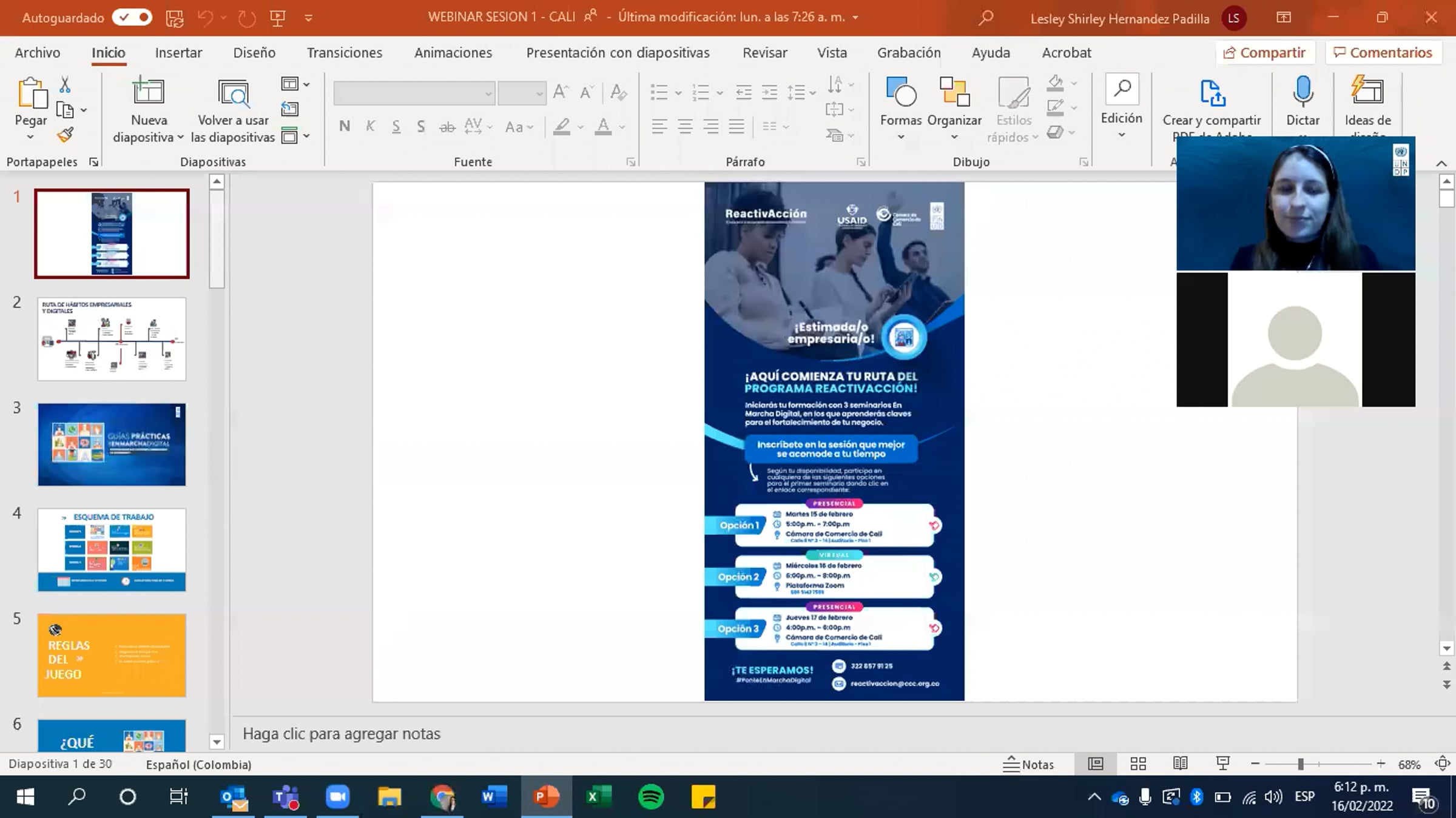The image size is (1456, 818).
Task: Click the Undo arrow icon
Action: (x=205, y=18)
